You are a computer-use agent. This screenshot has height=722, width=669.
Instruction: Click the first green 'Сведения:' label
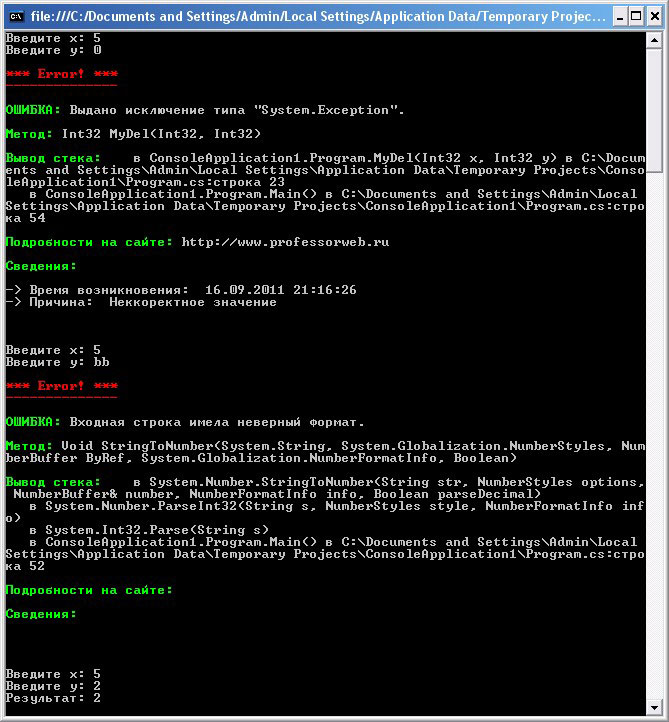41,266
